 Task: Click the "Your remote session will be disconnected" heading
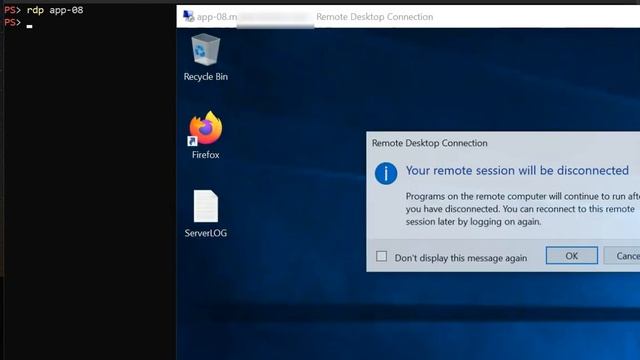(x=517, y=171)
